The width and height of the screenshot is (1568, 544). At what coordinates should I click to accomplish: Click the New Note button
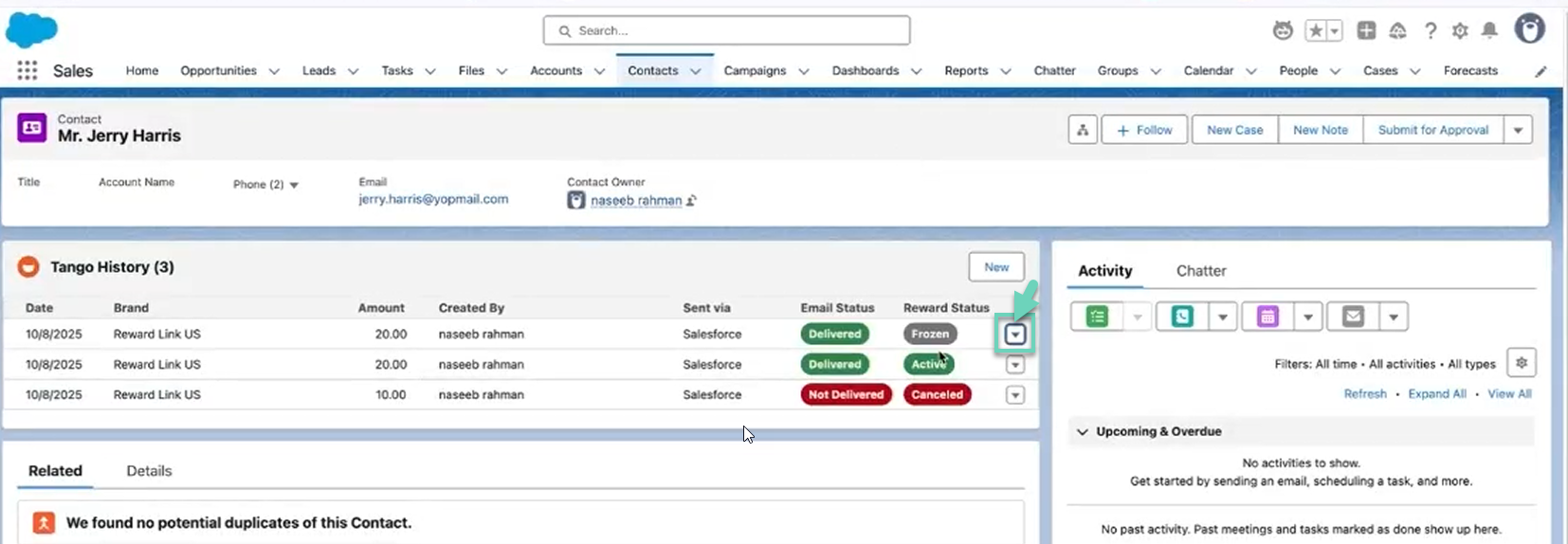pos(1321,130)
